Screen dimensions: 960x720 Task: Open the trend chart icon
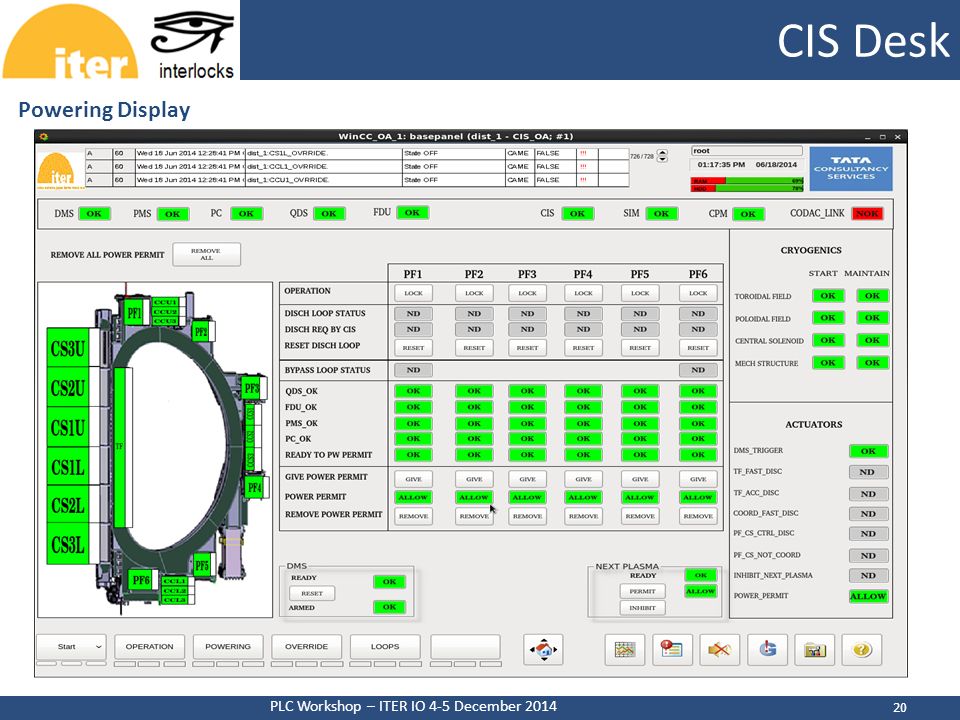624,650
